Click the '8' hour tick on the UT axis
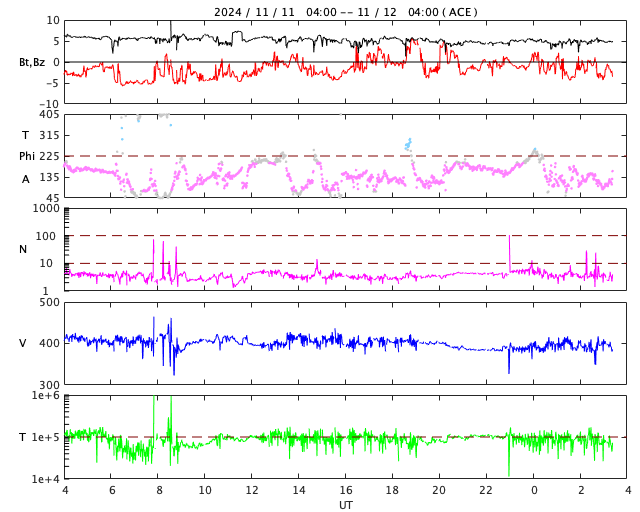This screenshot has height=512, width=640. click(159, 490)
